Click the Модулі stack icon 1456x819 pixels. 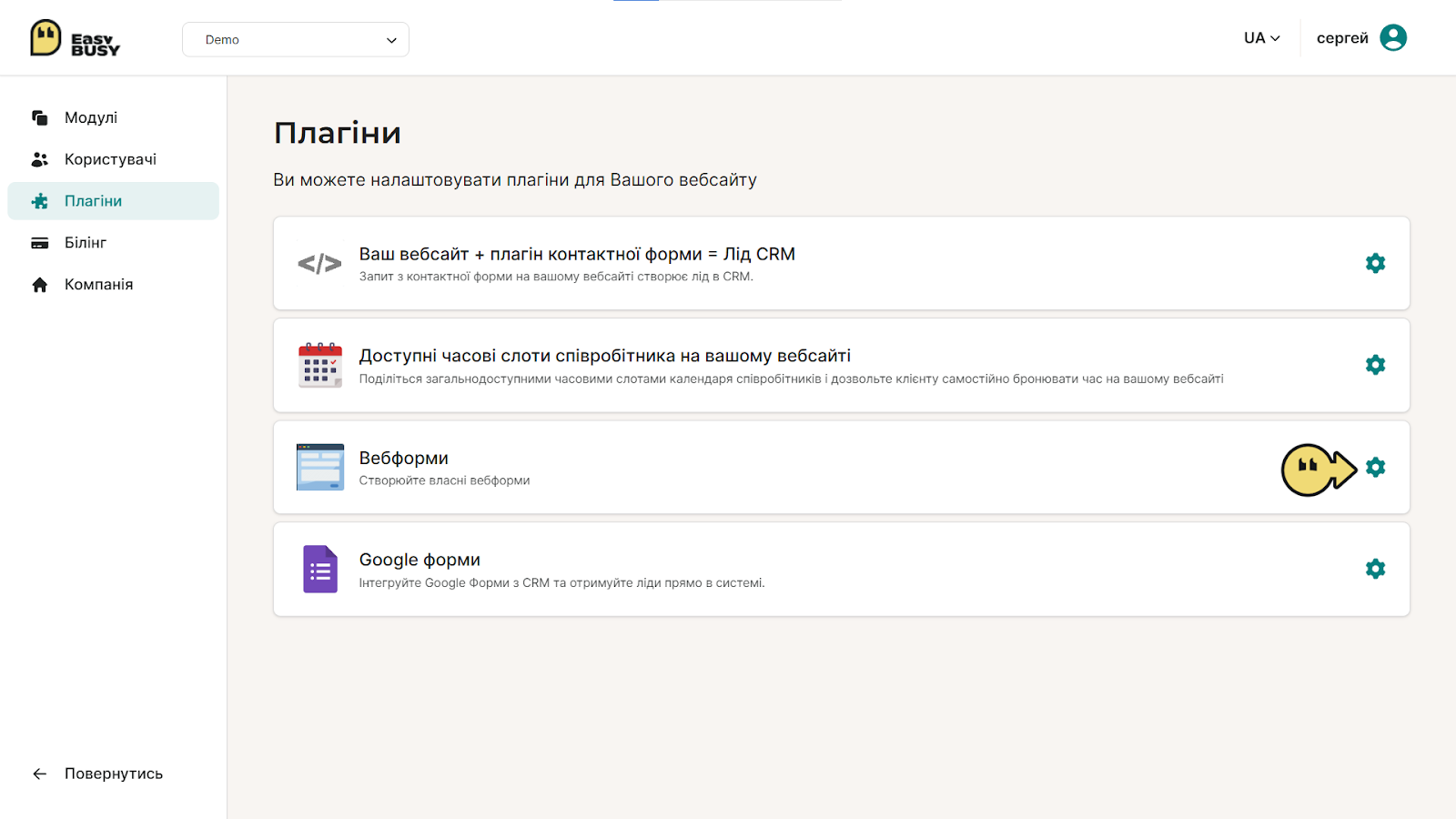point(40,117)
